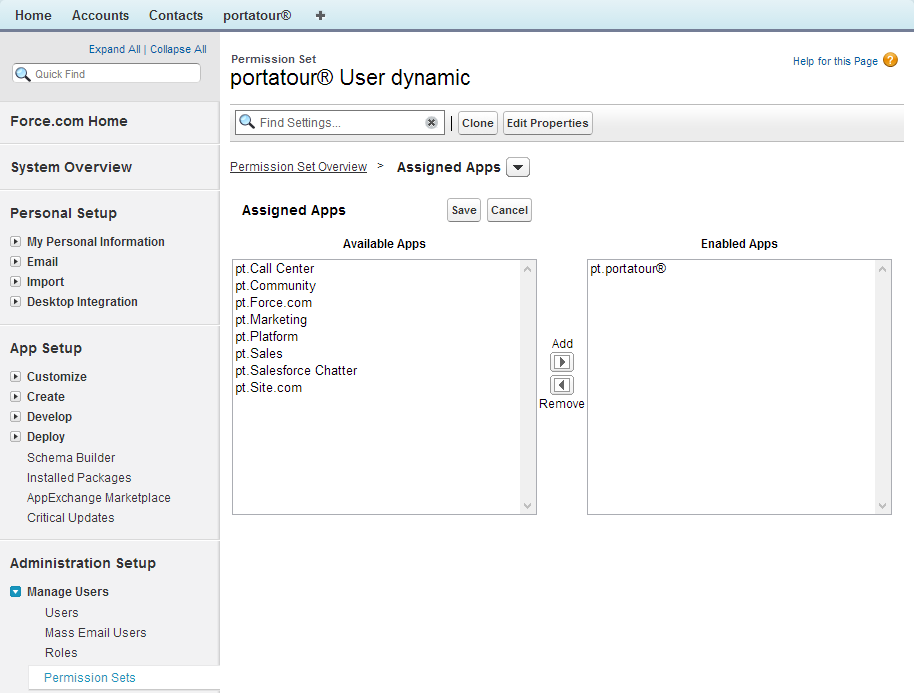The height and width of the screenshot is (693, 914).
Task: Clear the Find Settings search box
Action: pos(431,122)
